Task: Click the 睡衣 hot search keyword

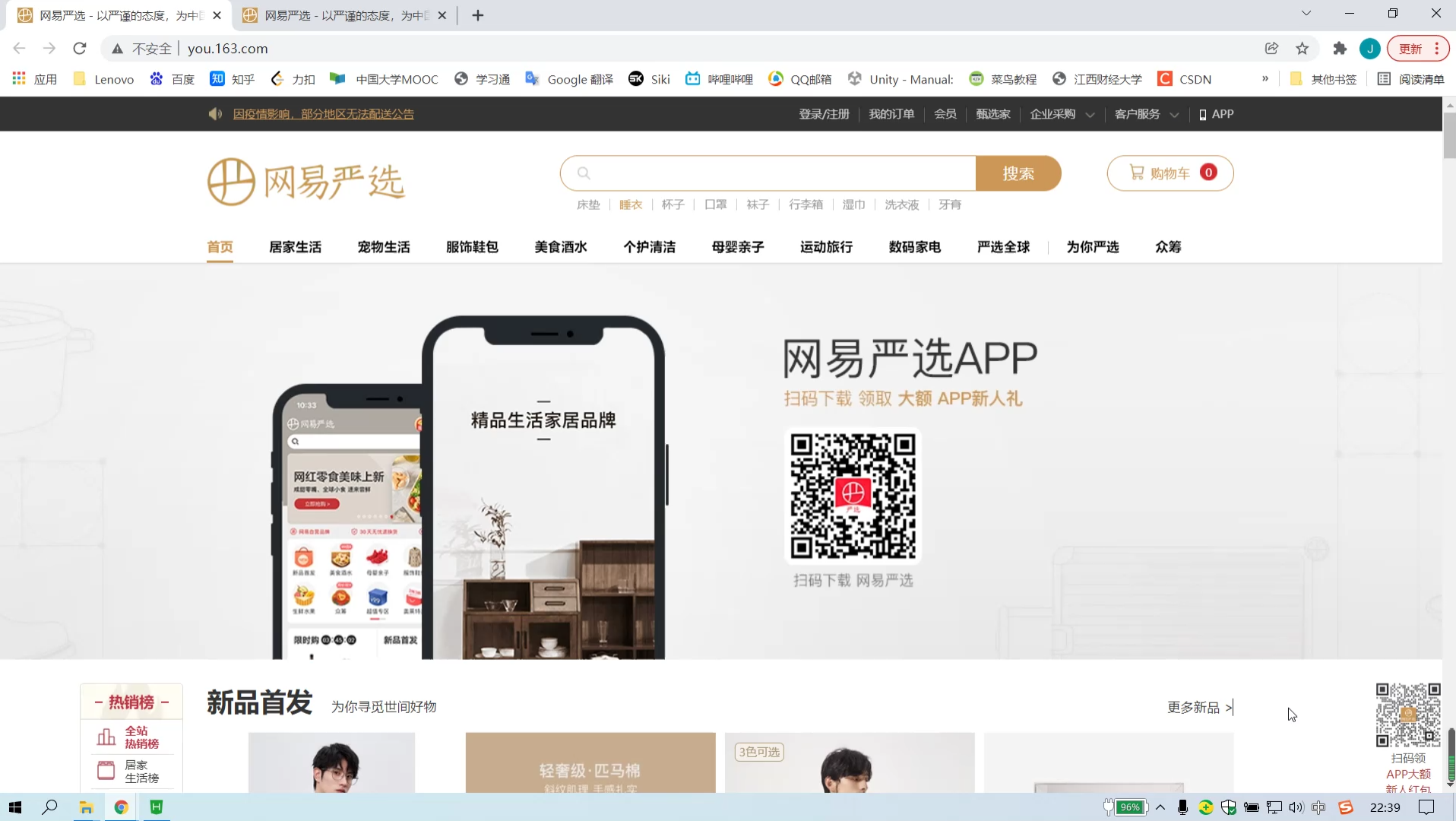Action: click(631, 204)
